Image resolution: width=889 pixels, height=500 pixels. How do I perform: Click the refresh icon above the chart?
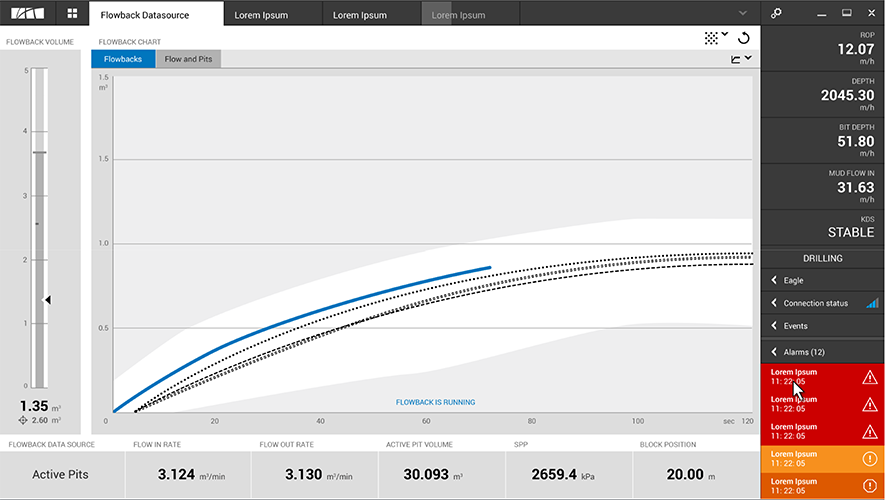point(743,38)
